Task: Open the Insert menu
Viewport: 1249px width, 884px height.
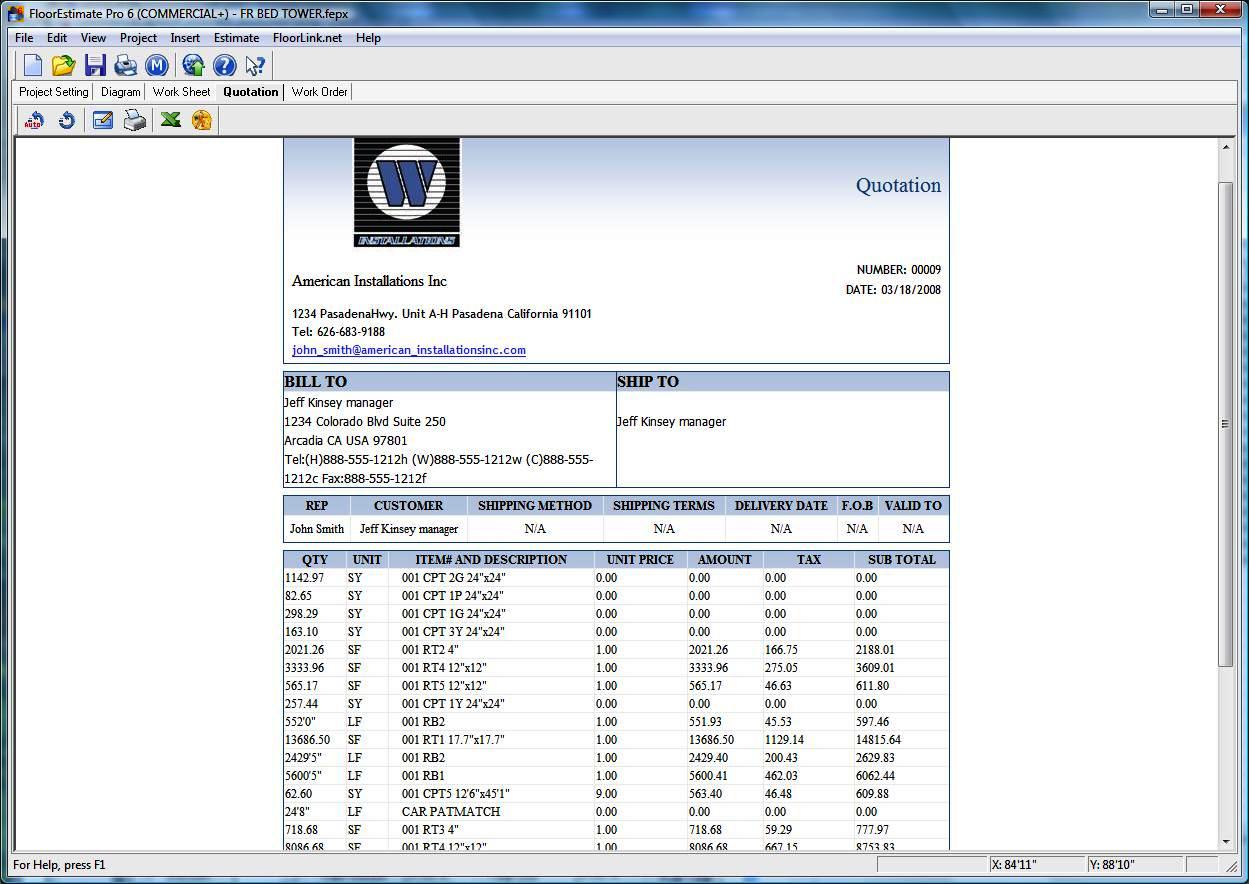Action: [x=185, y=38]
